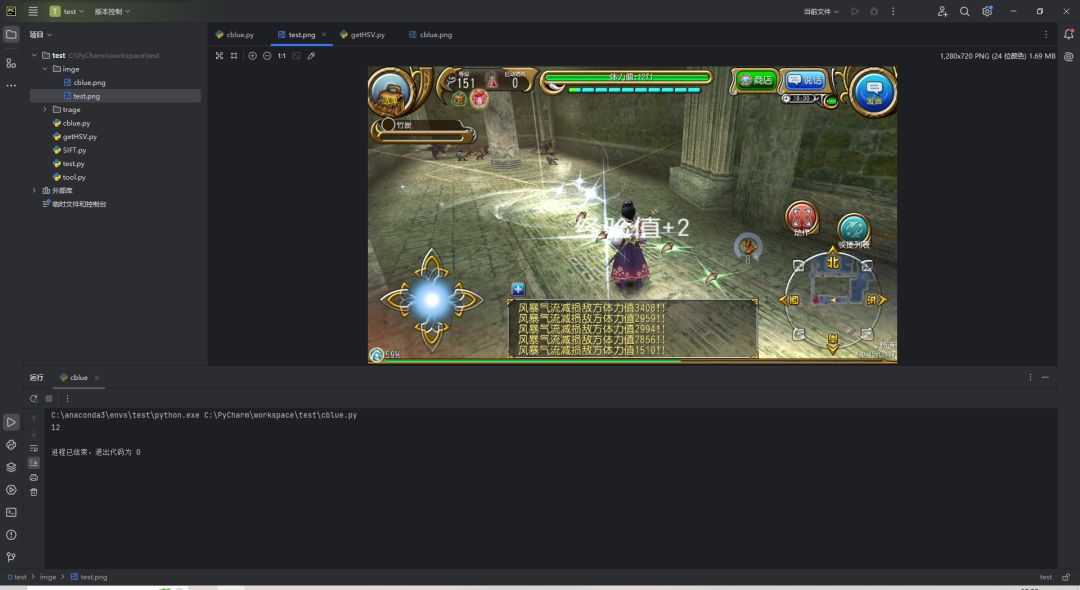Viewport: 1080px width, 590px height.
Task: Open Run panel options three dots
Action: (x=1030, y=377)
